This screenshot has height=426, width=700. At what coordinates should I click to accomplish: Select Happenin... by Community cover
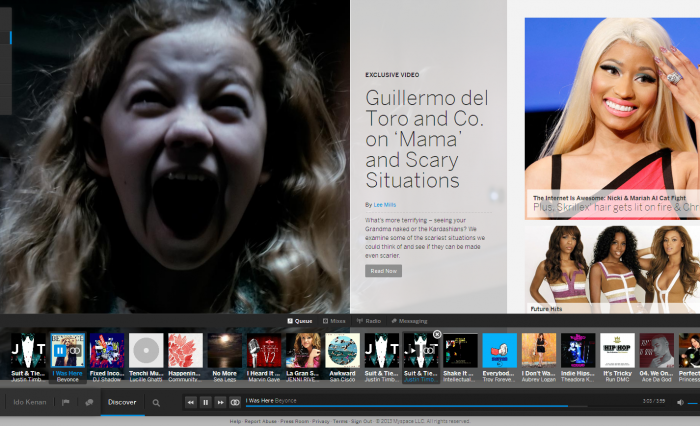click(185, 351)
